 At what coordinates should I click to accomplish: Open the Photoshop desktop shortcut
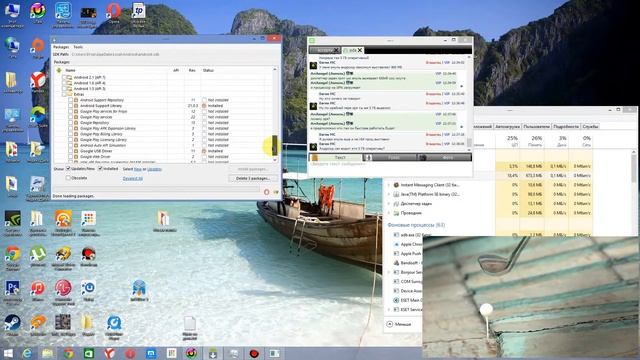pos(12,292)
